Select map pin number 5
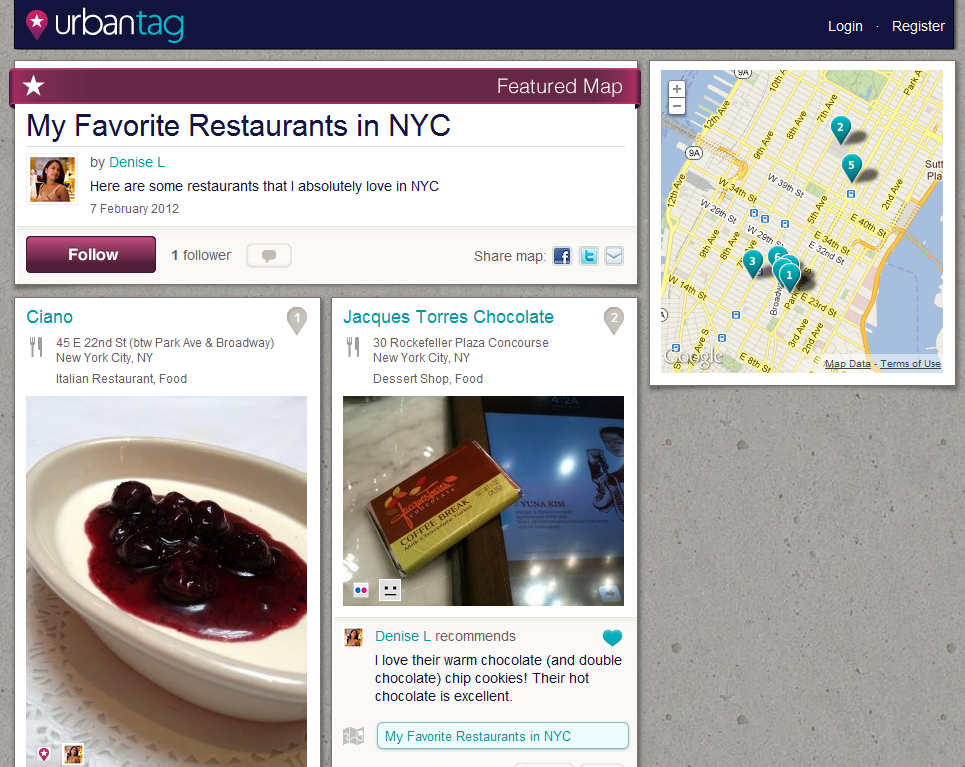 851,167
